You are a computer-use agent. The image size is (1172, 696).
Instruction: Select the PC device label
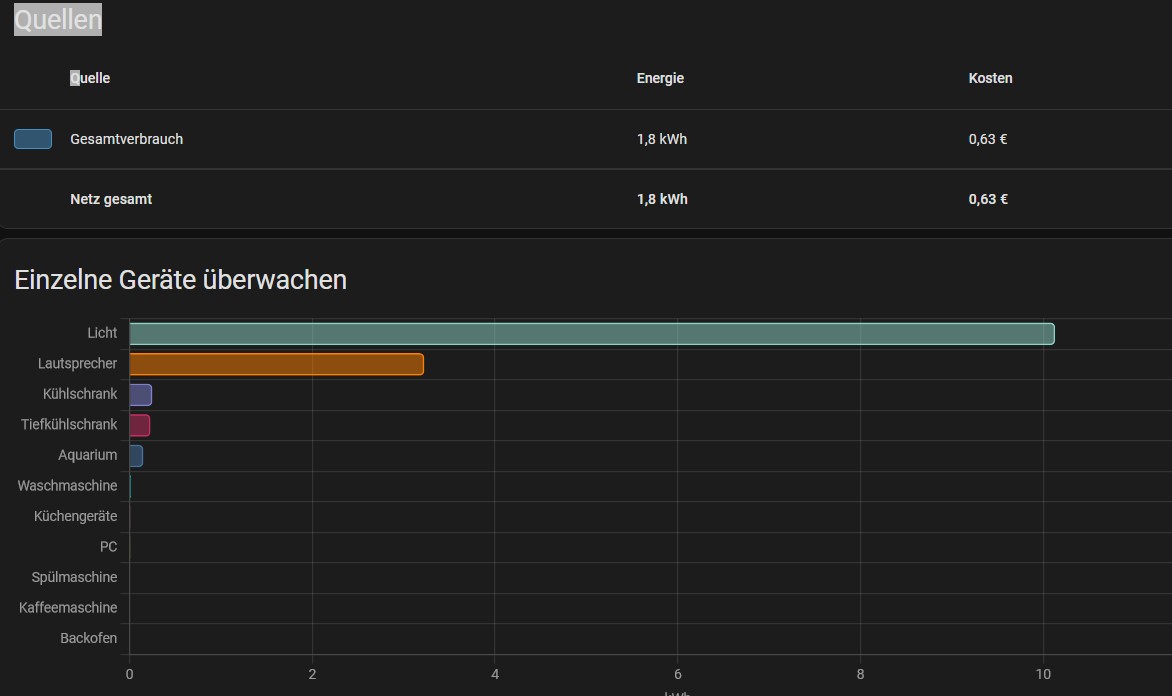click(108, 547)
